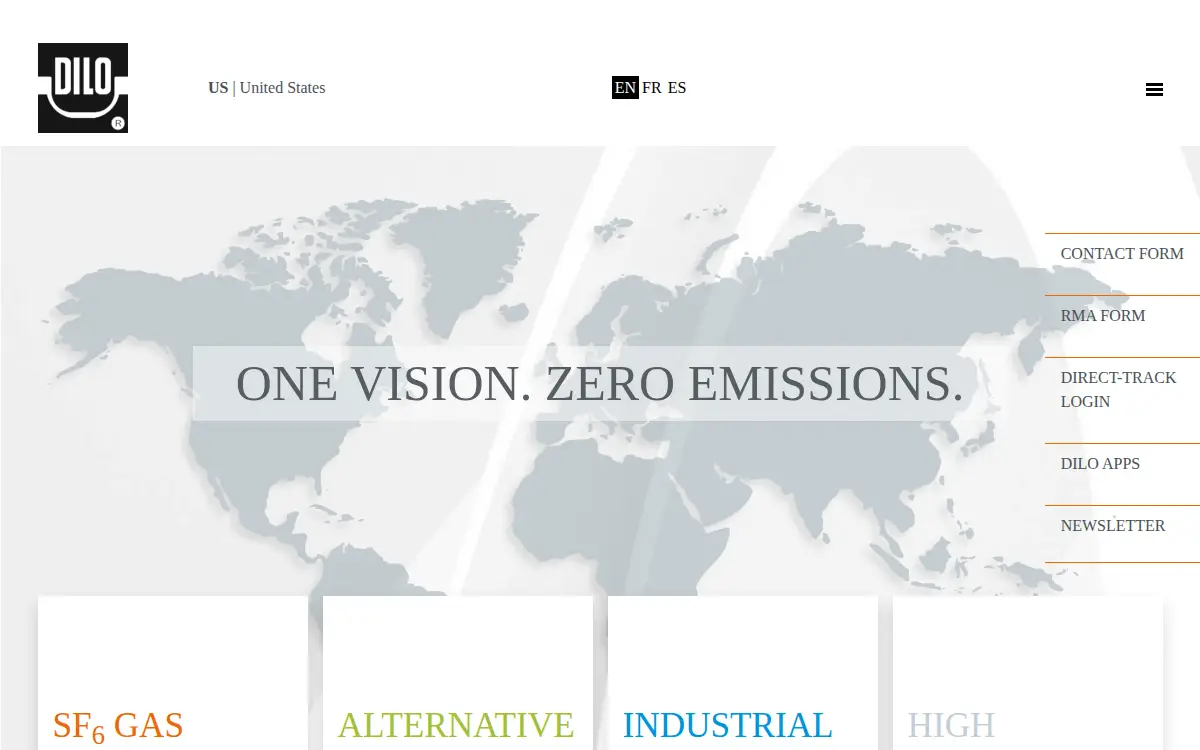Select the EN language option
Viewport: 1200px width, 750px height.
625,88
